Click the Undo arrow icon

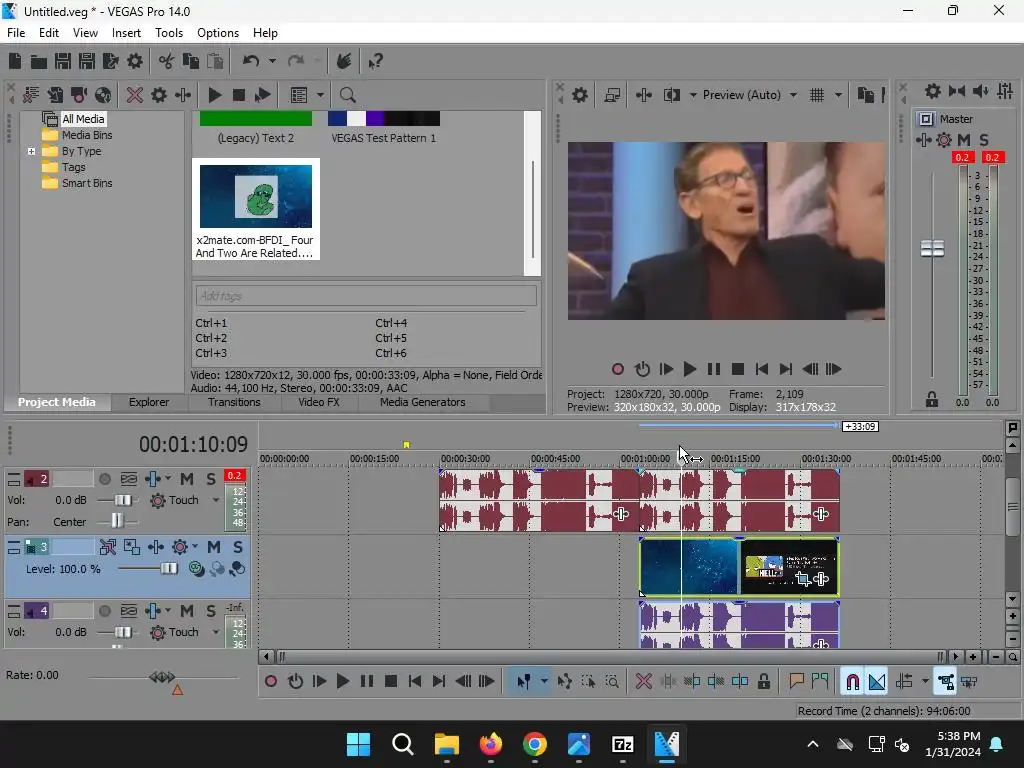click(251, 61)
